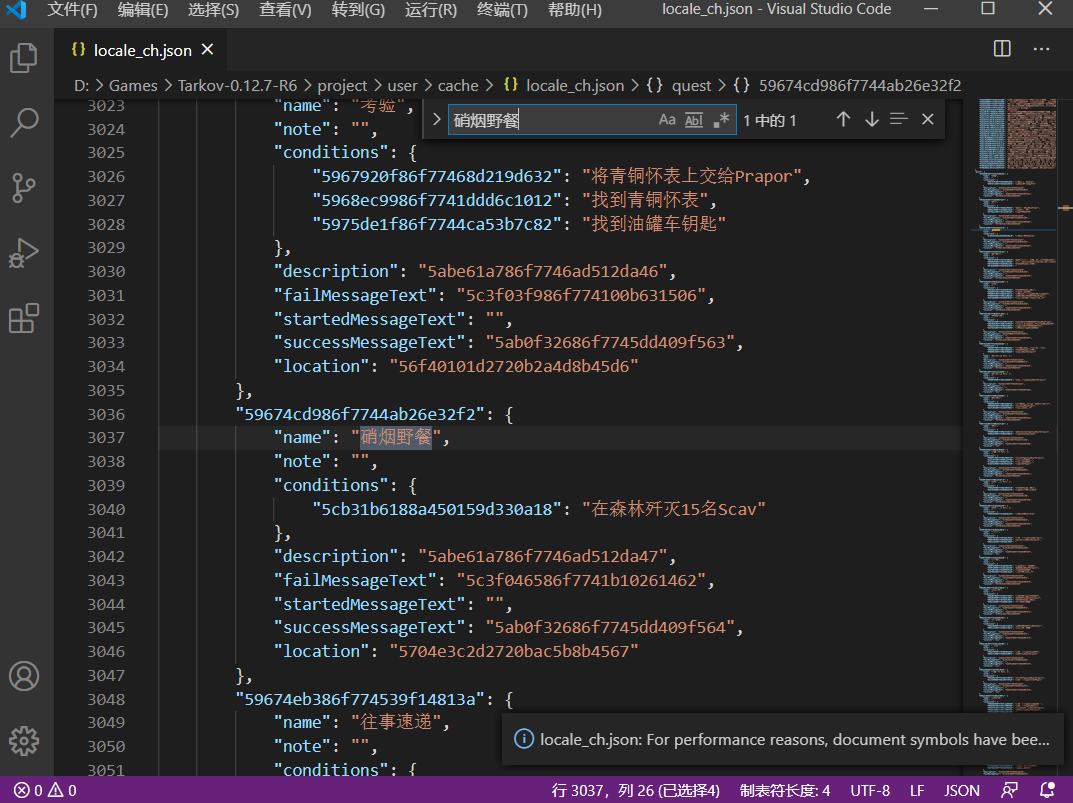Click the minimap code overview

coord(1016,438)
